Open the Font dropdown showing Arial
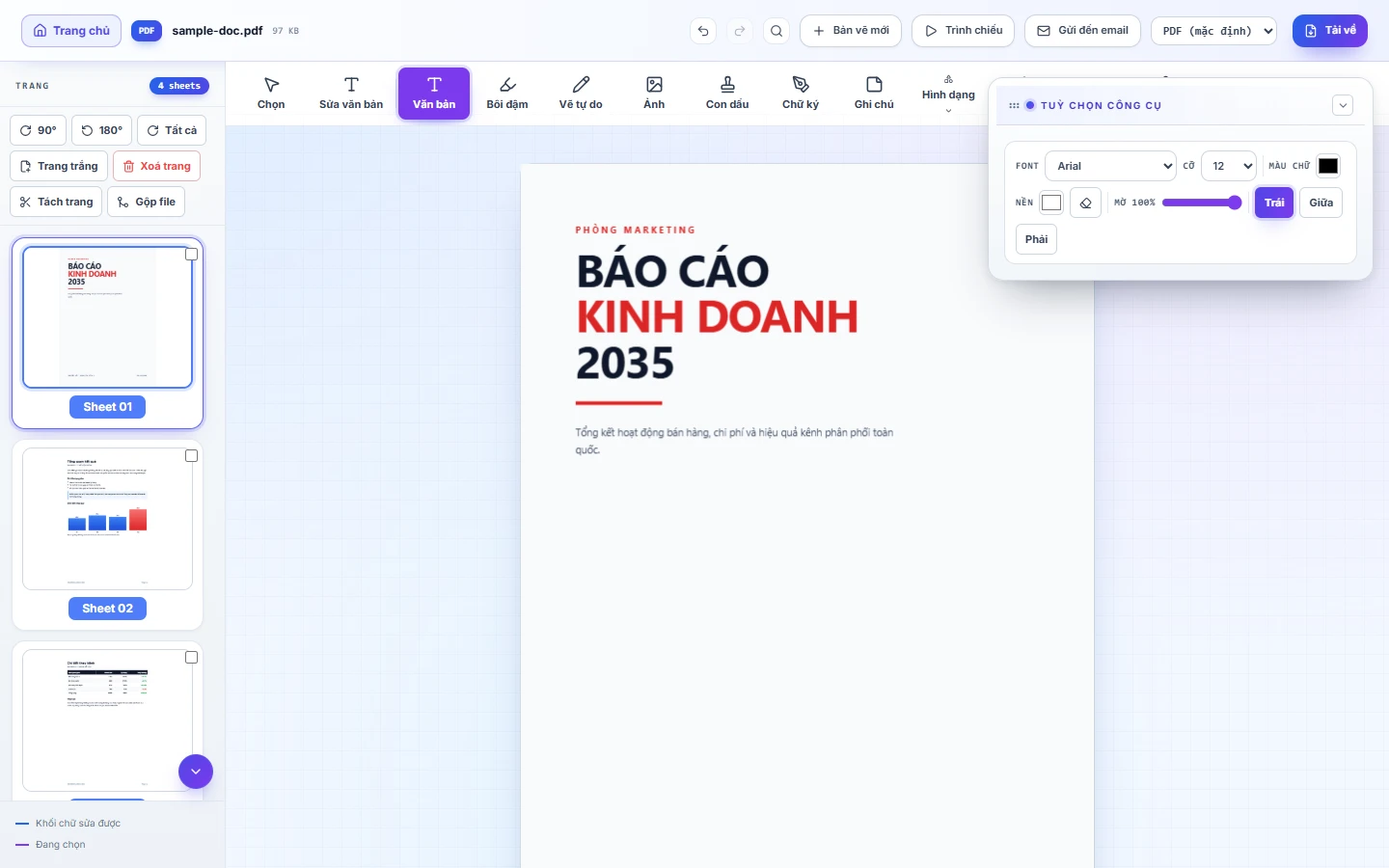The height and width of the screenshot is (868, 1389). pos(1110,166)
